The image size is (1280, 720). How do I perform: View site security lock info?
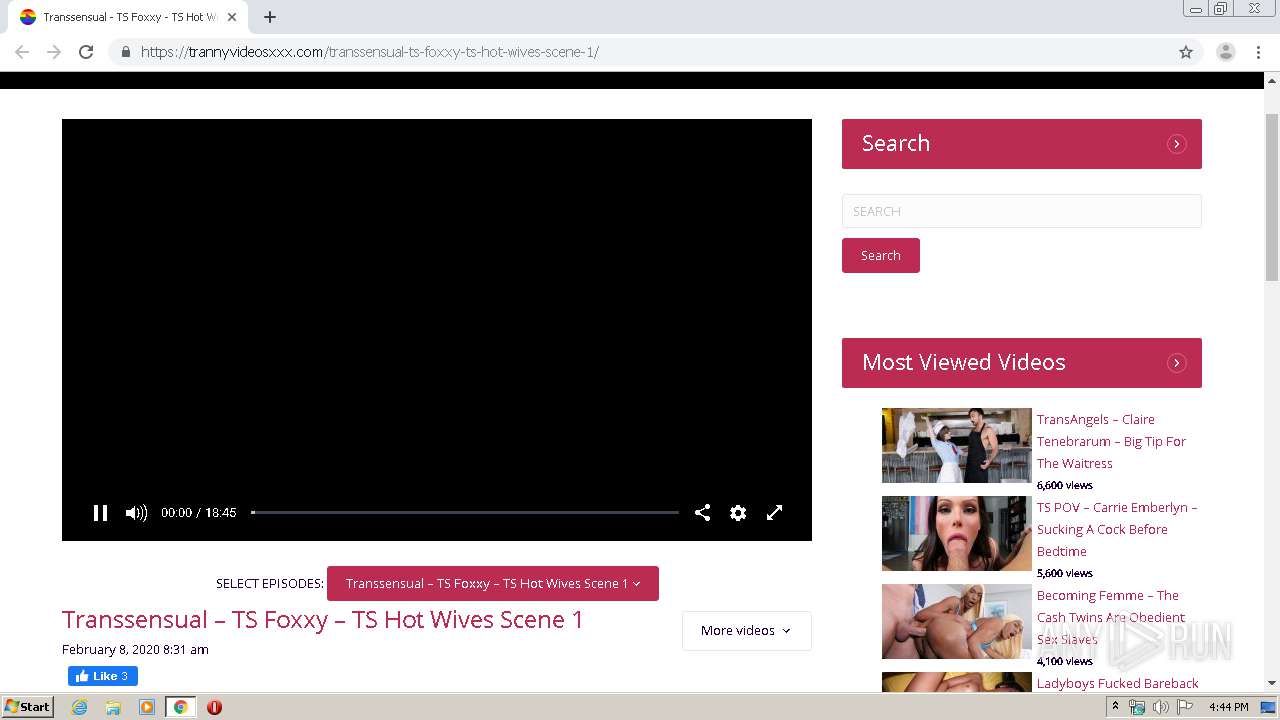(x=125, y=52)
